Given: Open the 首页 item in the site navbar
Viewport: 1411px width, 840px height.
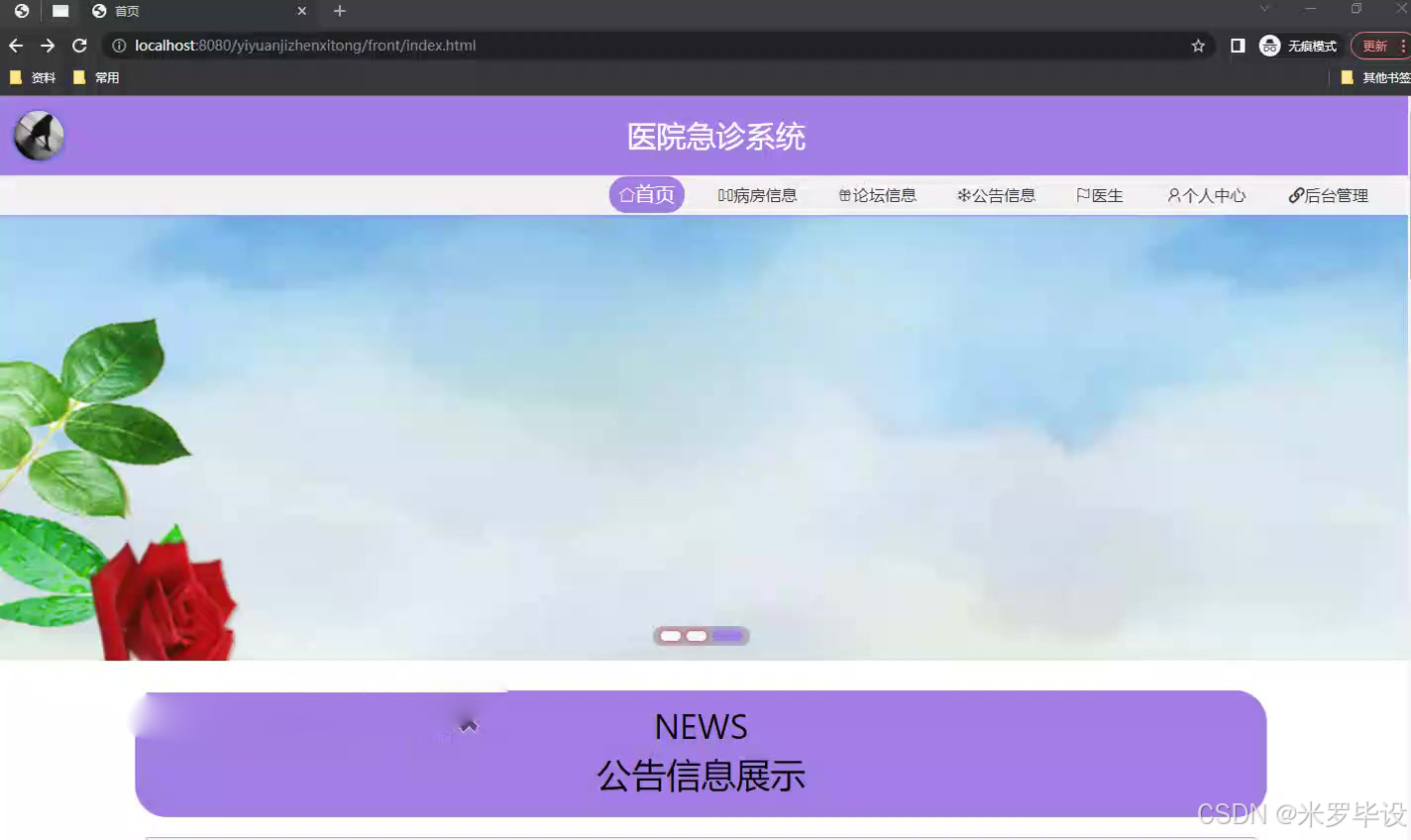Looking at the screenshot, I should 646,195.
